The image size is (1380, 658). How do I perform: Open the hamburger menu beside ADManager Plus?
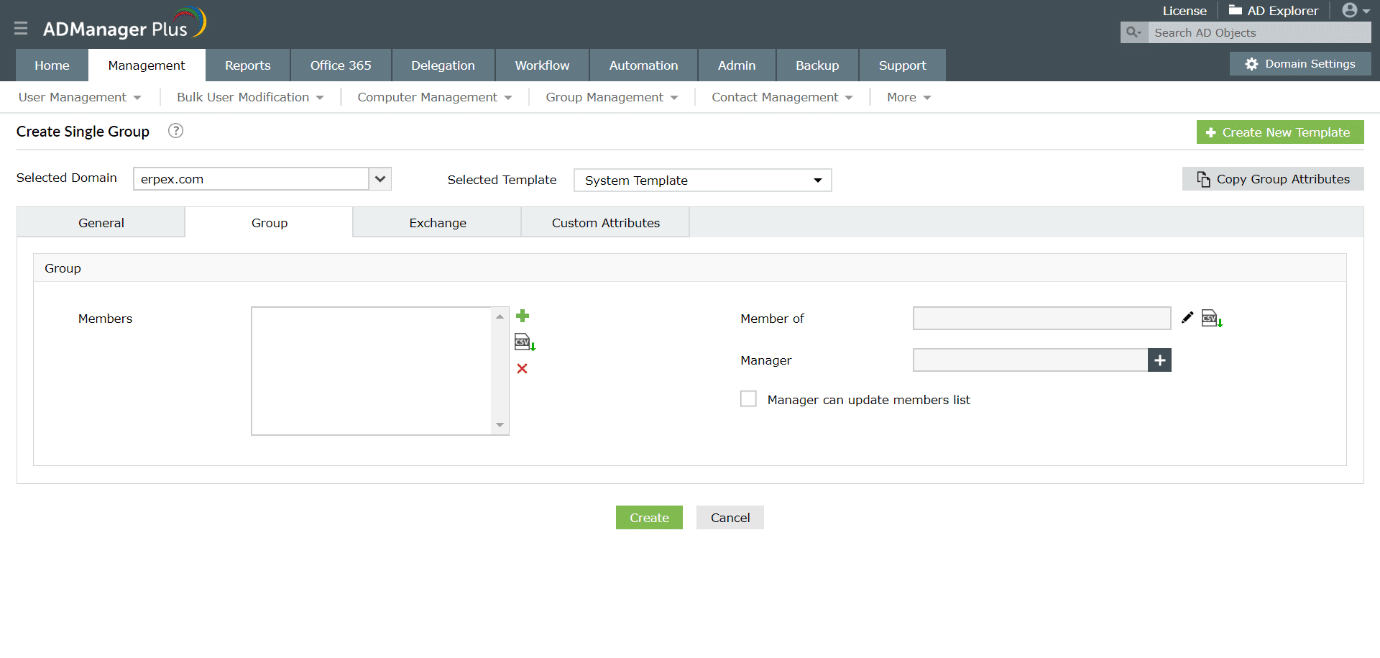click(x=21, y=29)
